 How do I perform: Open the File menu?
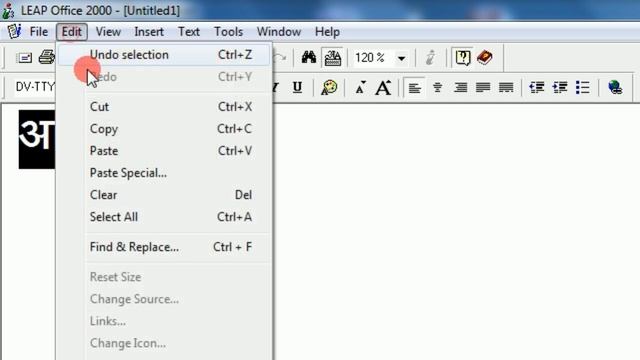click(38, 32)
